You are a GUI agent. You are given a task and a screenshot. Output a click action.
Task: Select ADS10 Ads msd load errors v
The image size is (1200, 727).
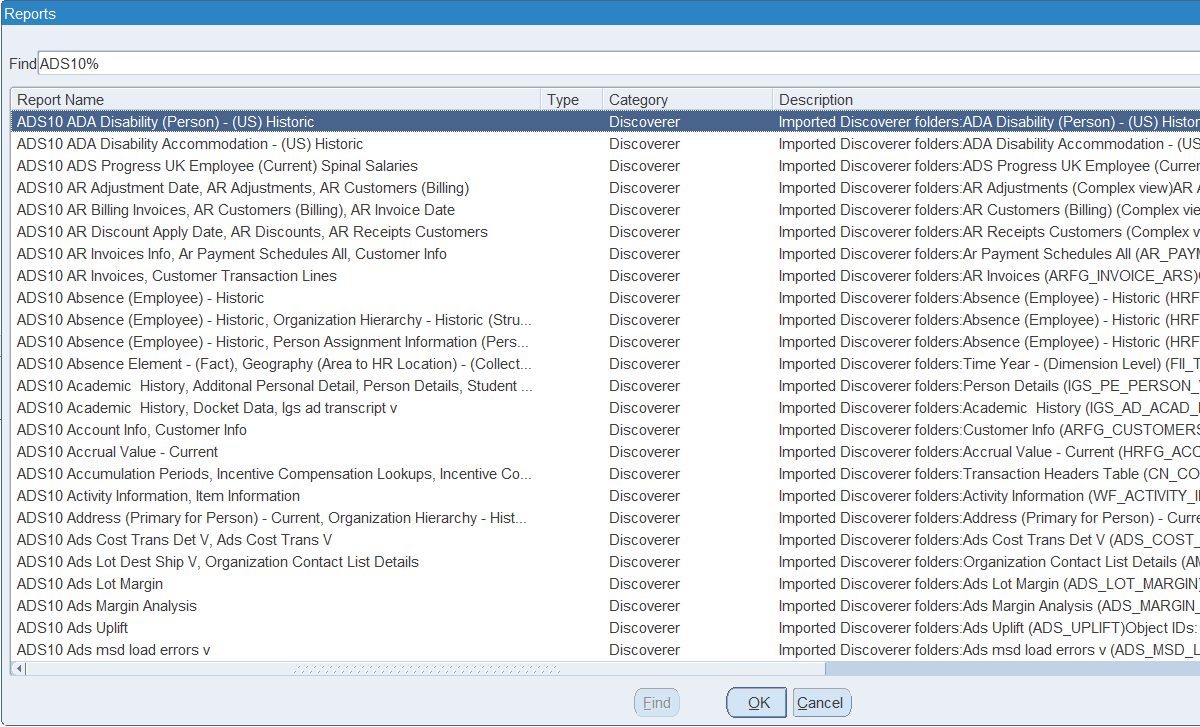click(606, 650)
